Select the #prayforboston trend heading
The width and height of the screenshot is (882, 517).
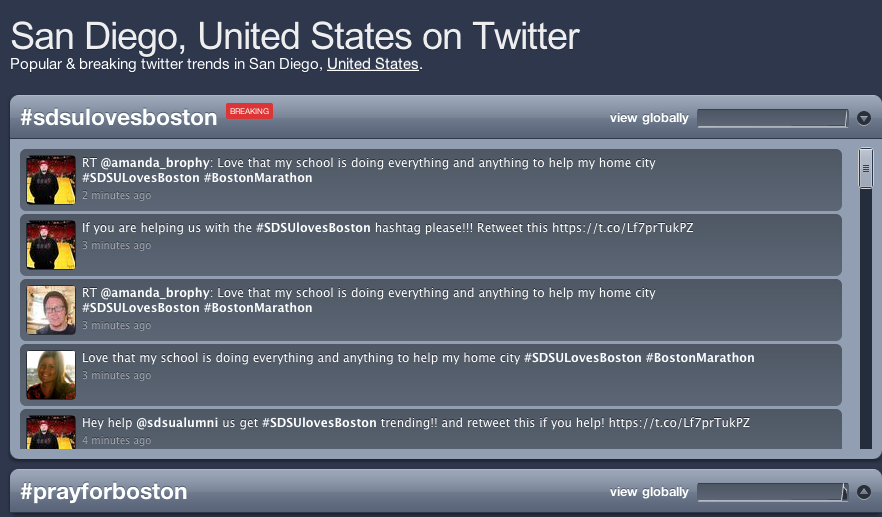(x=104, y=492)
